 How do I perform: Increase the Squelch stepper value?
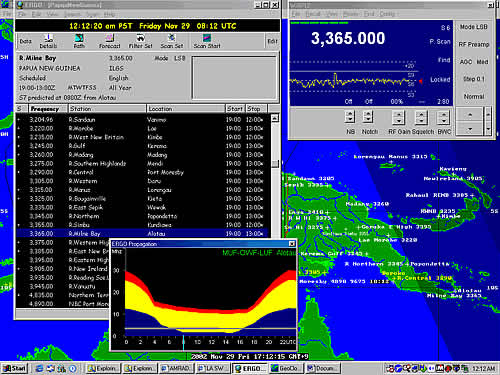coord(421,114)
